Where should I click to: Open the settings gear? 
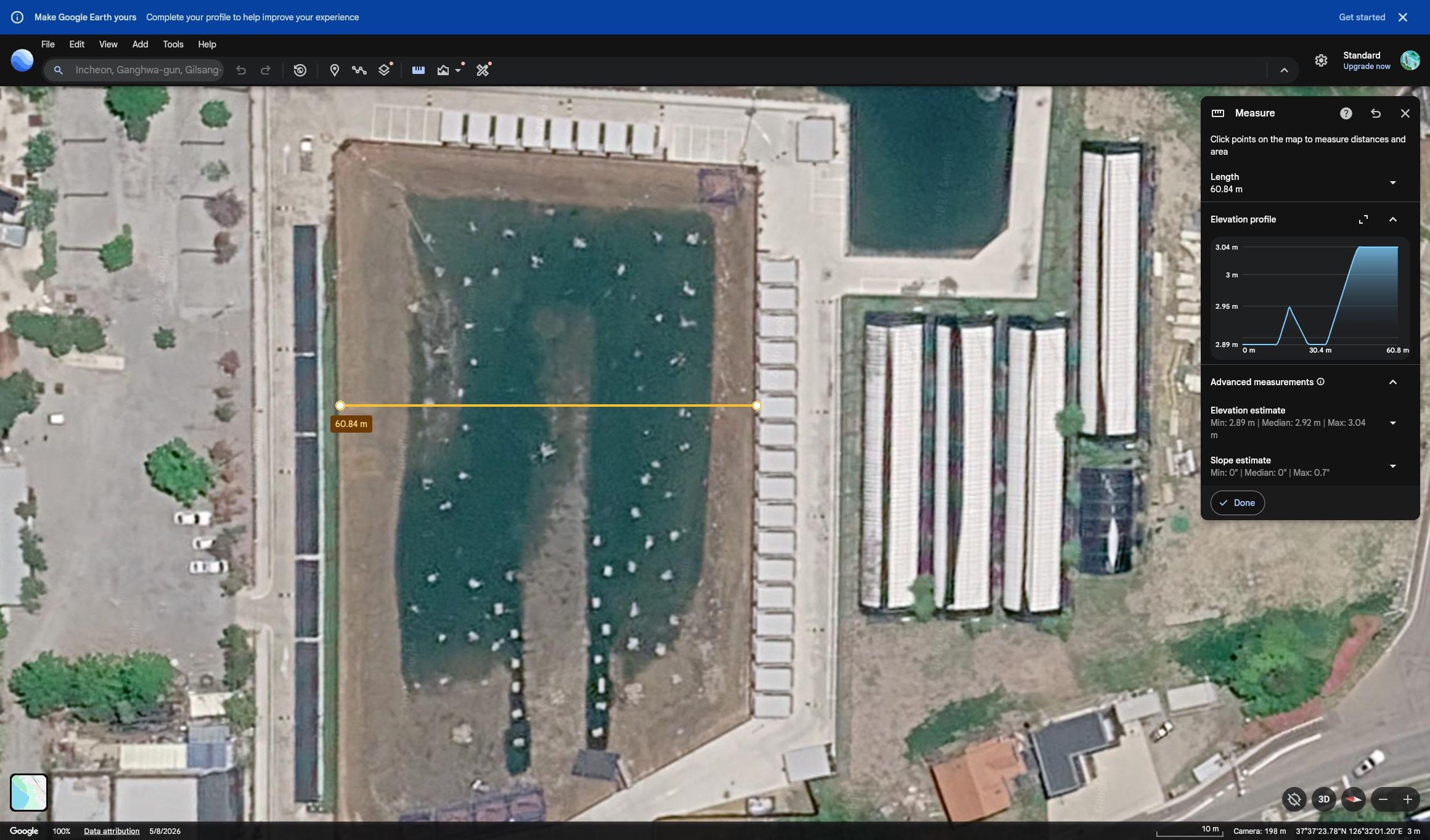[x=1321, y=60]
